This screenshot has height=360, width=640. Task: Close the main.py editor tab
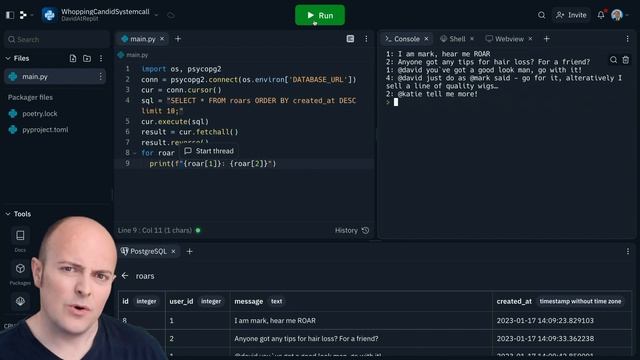[162, 39]
